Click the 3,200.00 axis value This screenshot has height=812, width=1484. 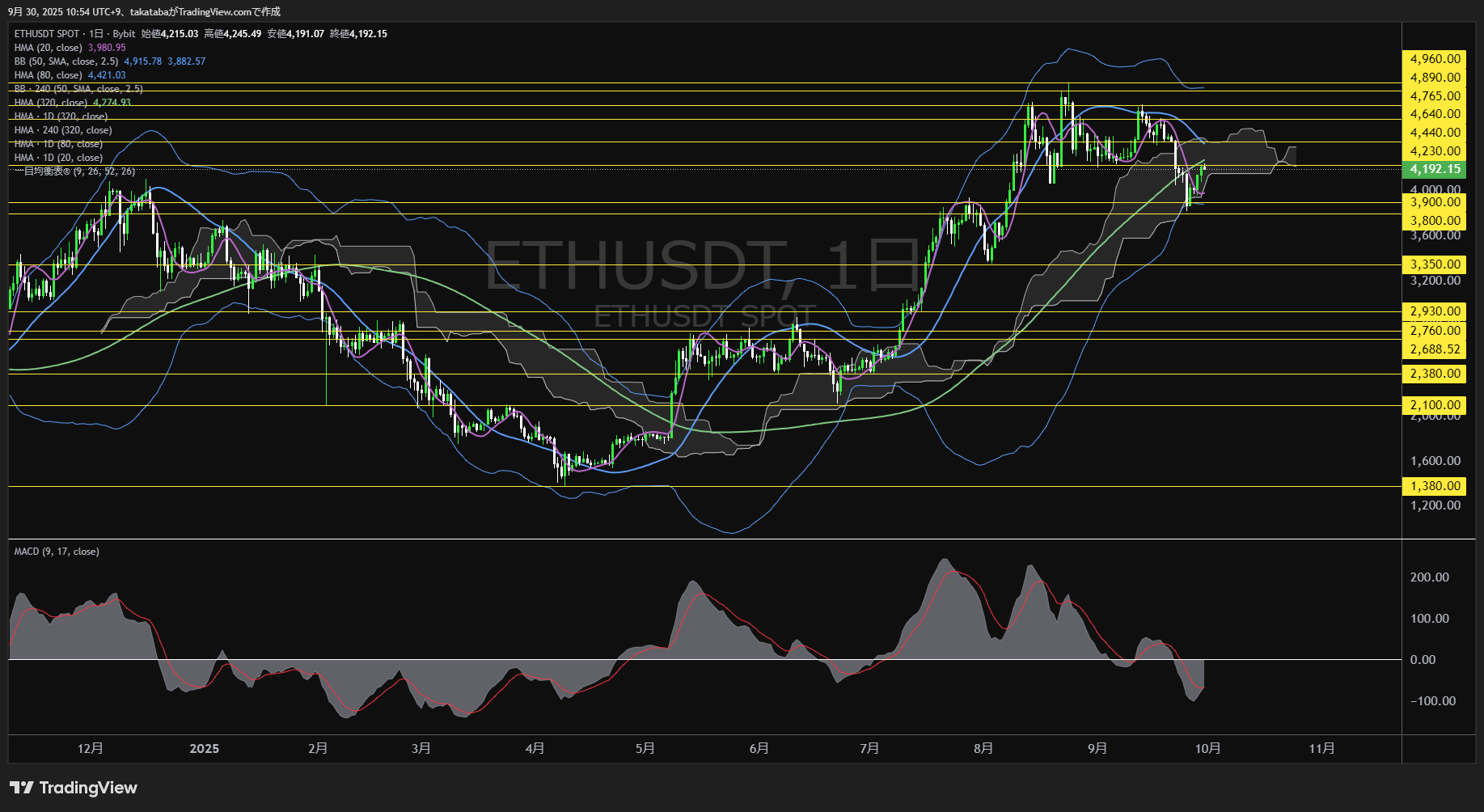[x=1435, y=281]
